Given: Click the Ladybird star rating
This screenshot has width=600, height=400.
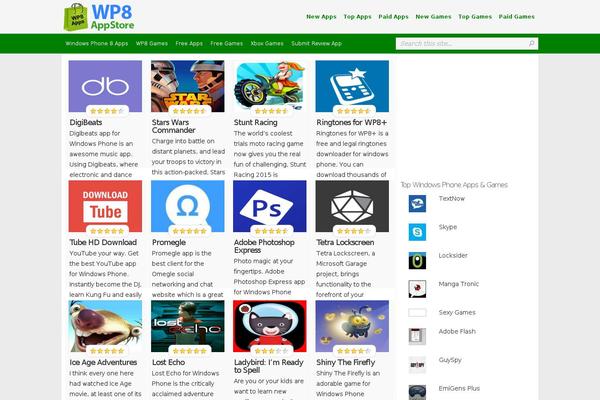Looking at the screenshot, I should coord(271,351).
